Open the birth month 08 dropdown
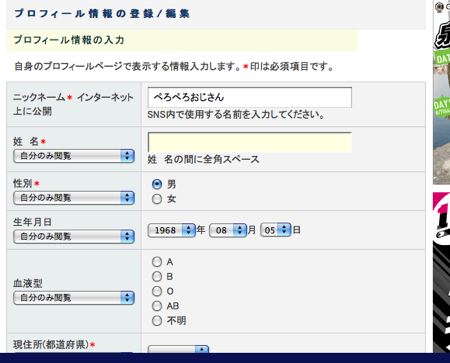This screenshot has width=450, height=363. tap(228, 230)
